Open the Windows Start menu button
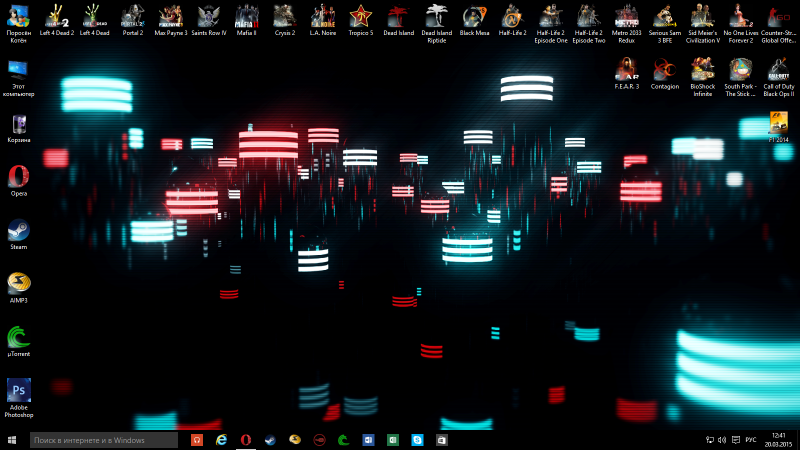The height and width of the screenshot is (450, 800). 12,440
